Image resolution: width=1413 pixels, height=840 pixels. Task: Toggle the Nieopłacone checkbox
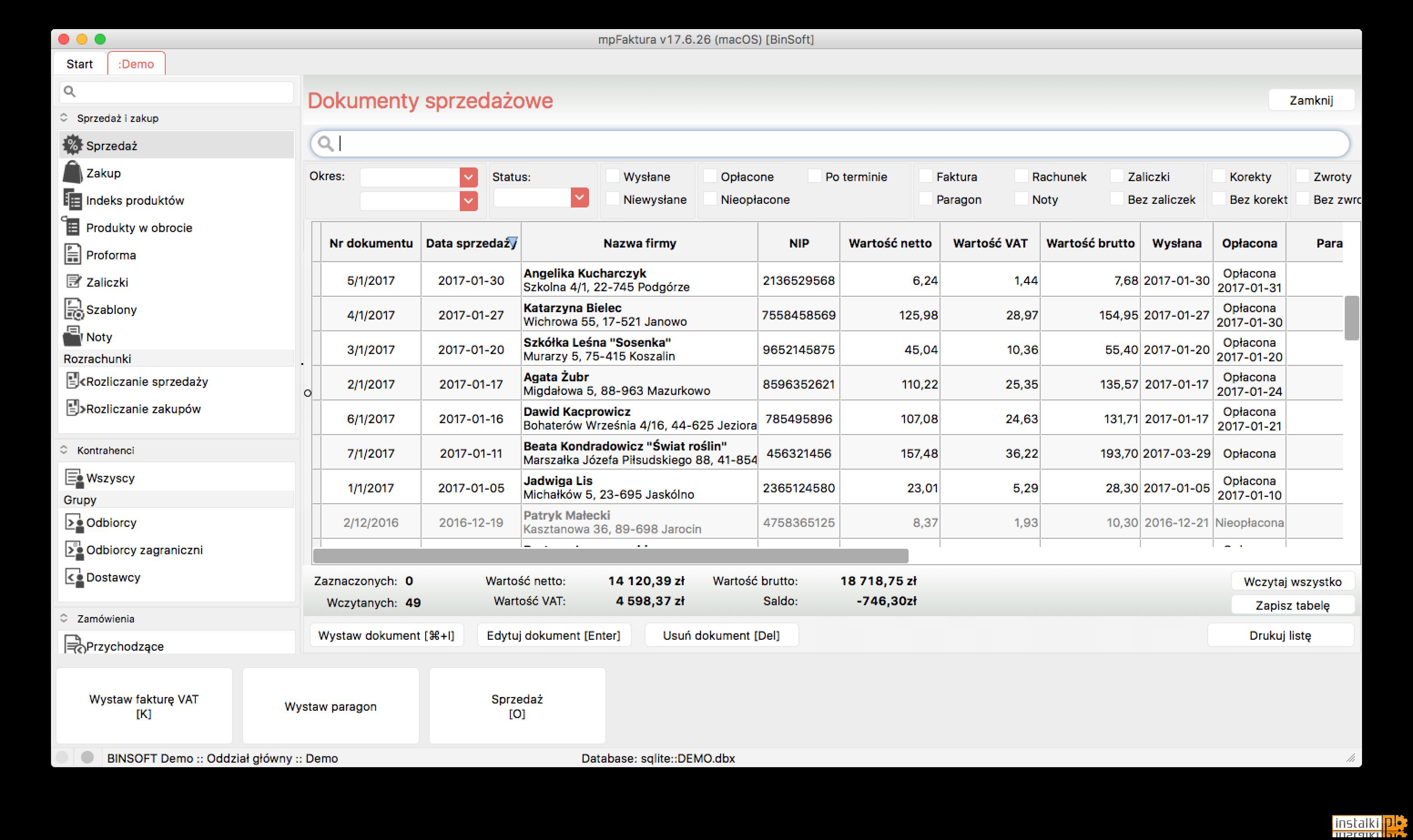pyautogui.click(x=710, y=199)
